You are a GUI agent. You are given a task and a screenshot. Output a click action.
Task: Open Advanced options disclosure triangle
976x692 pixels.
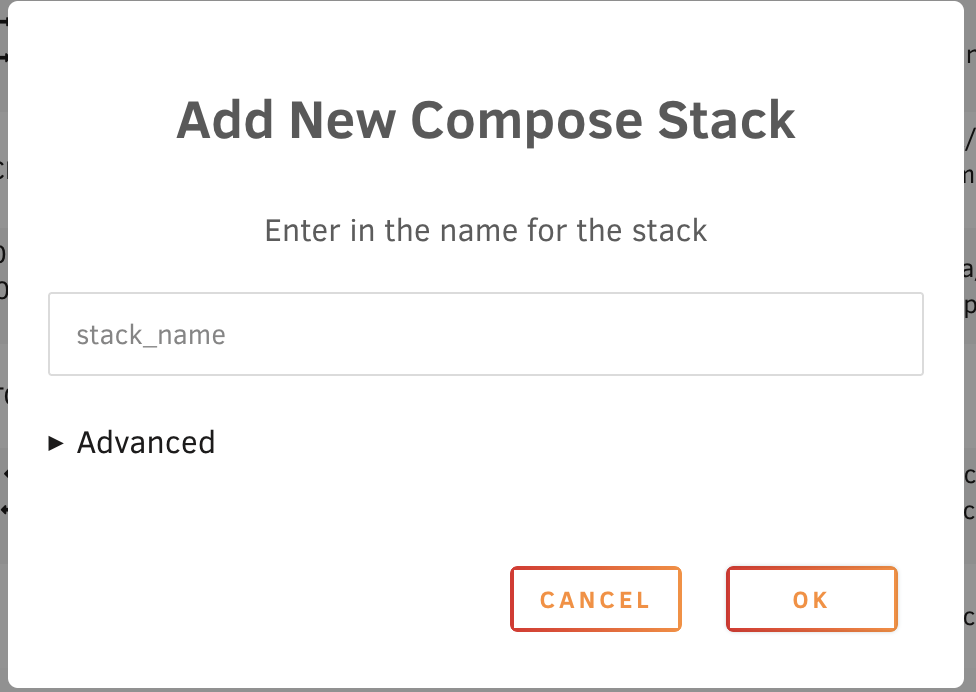pos(56,443)
